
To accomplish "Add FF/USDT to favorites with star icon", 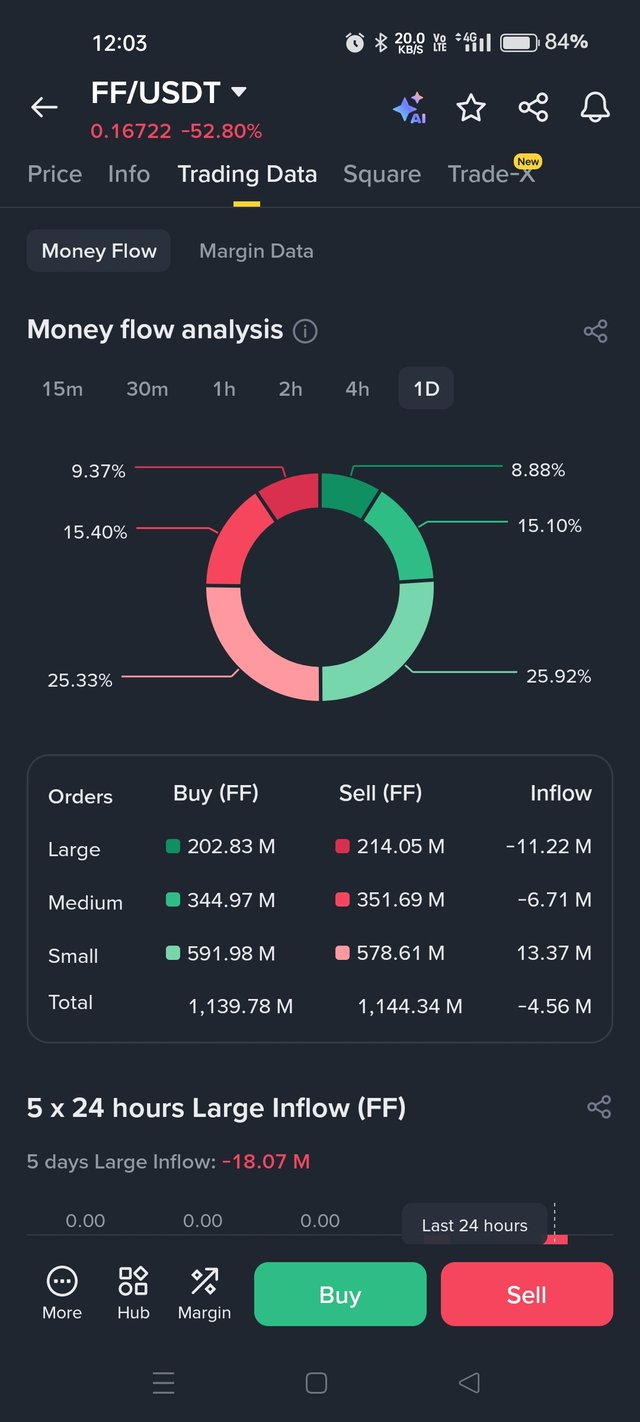I will click(x=471, y=108).
